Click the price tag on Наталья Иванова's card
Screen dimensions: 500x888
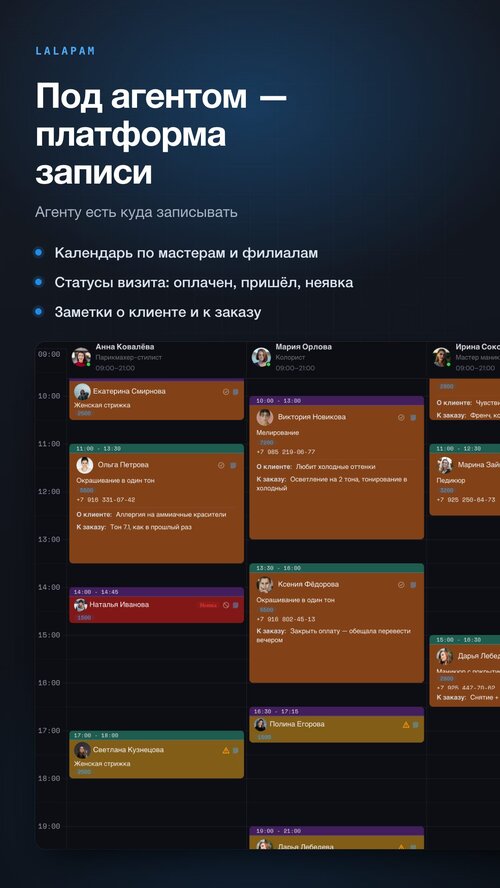[x=83, y=618]
